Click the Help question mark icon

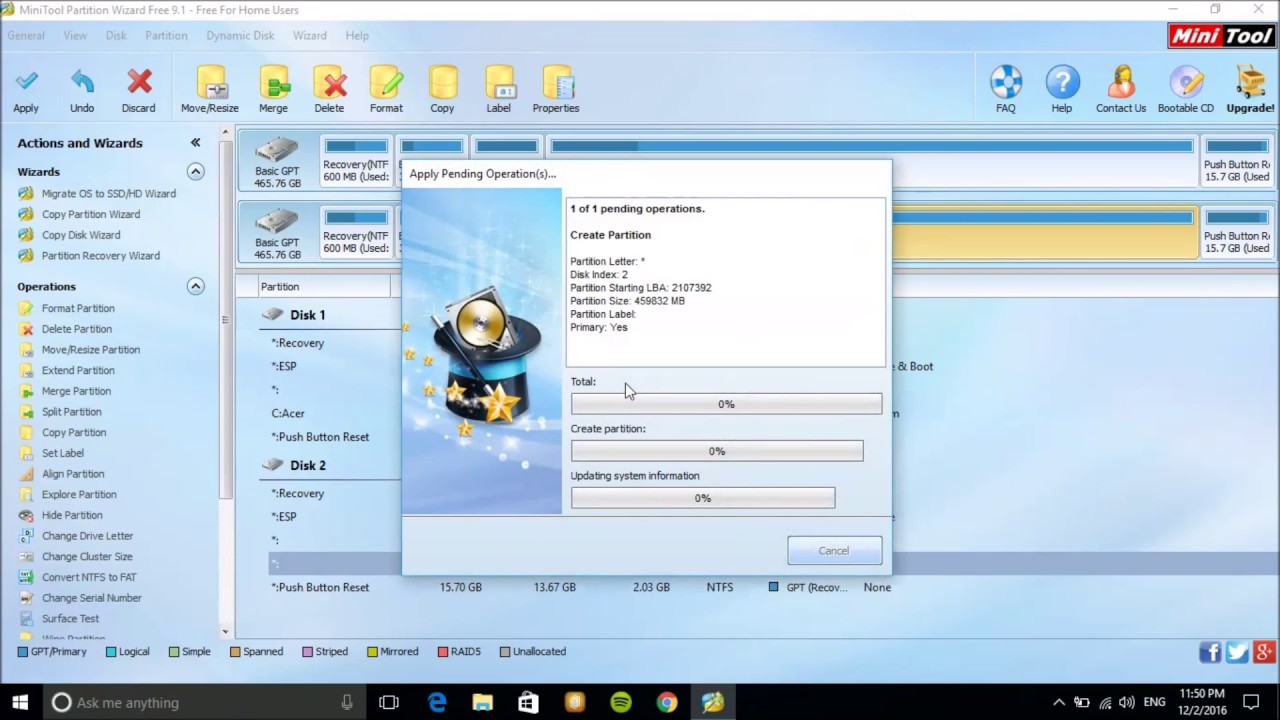pos(1062,82)
